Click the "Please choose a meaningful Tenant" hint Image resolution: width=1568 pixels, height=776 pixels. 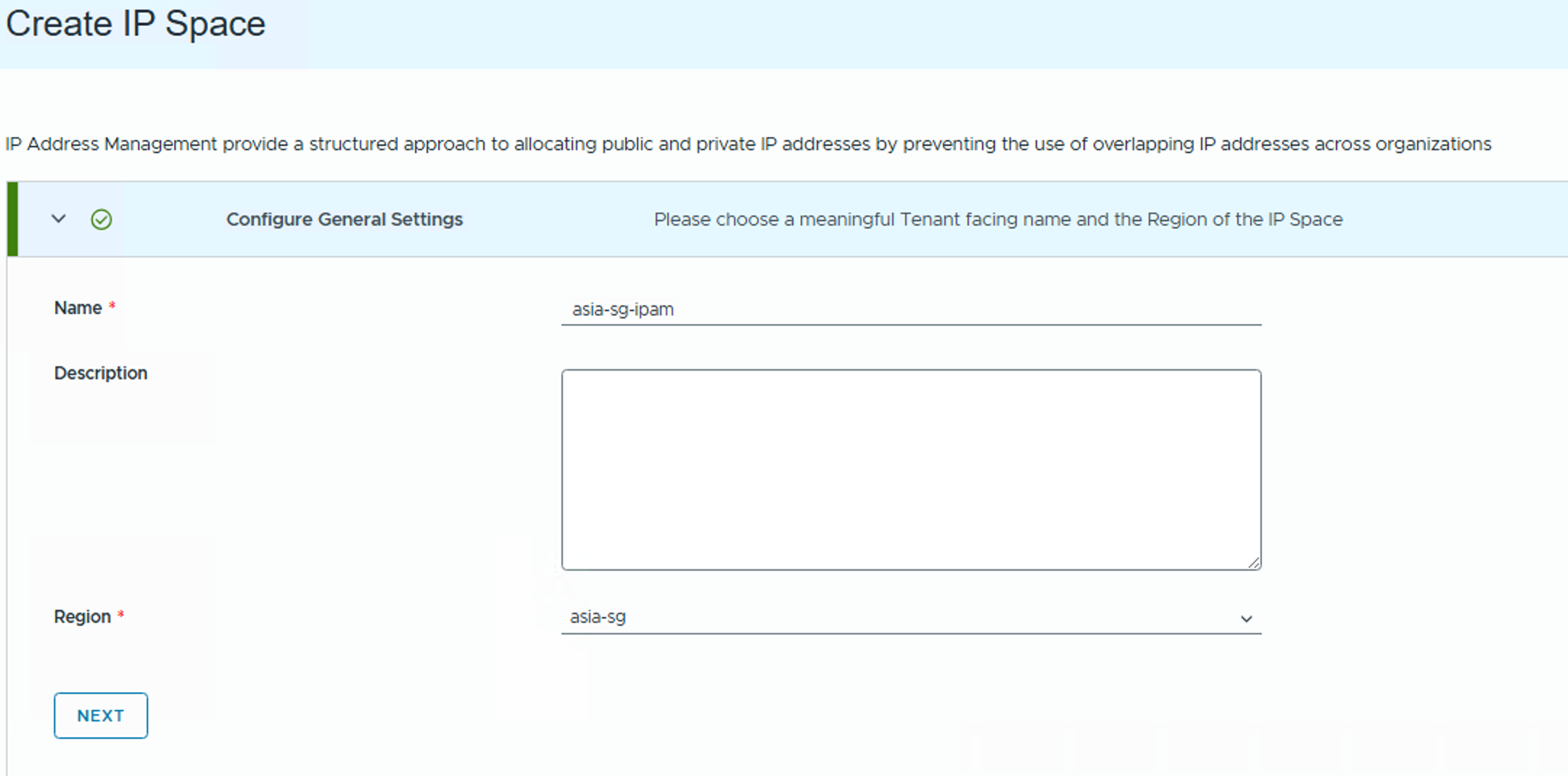(x=998, y=219)
